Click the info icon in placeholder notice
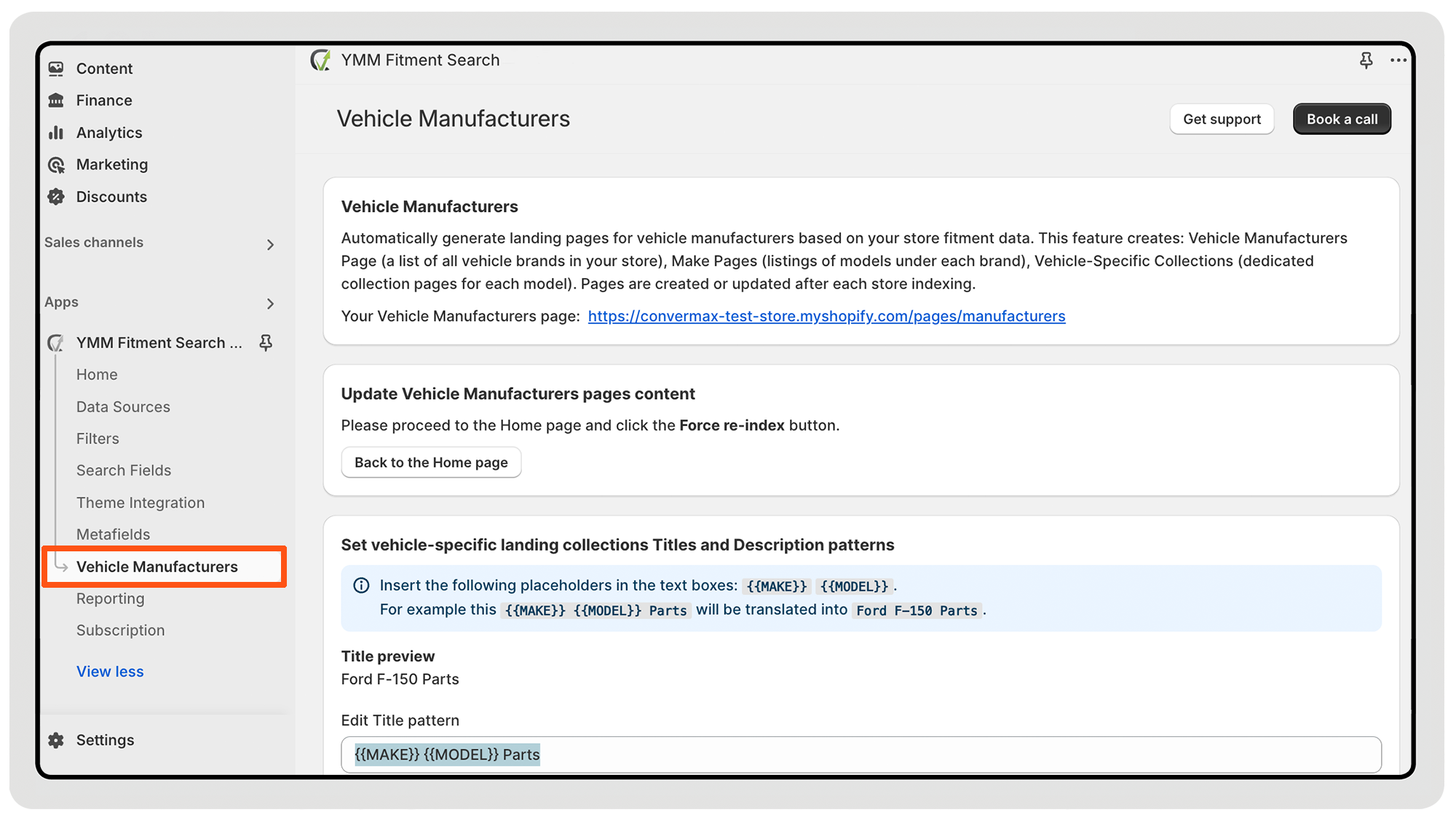 pyautogui.click(x=361, y=586)
